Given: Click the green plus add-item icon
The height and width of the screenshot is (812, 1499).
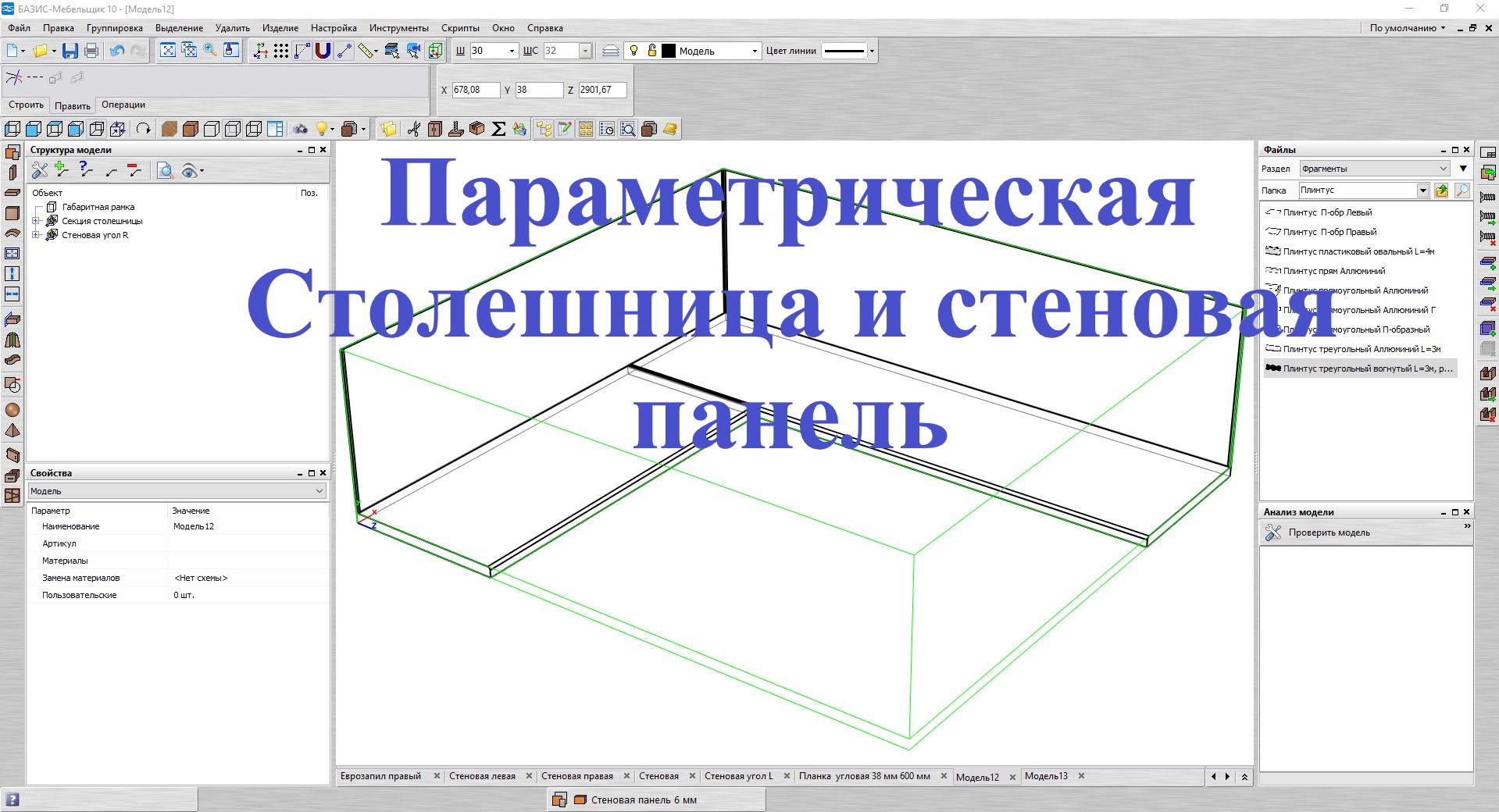Looking at the screenshot, I should 61,169.
